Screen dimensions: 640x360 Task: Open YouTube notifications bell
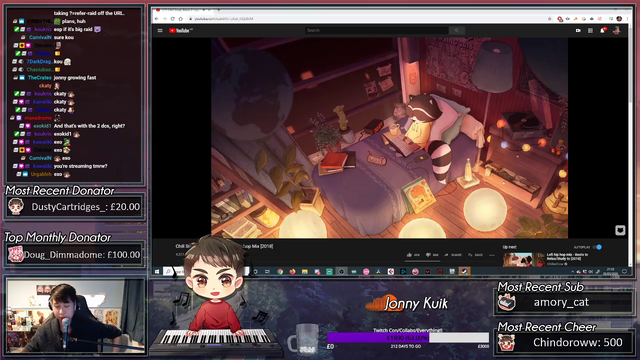point(603,30)
